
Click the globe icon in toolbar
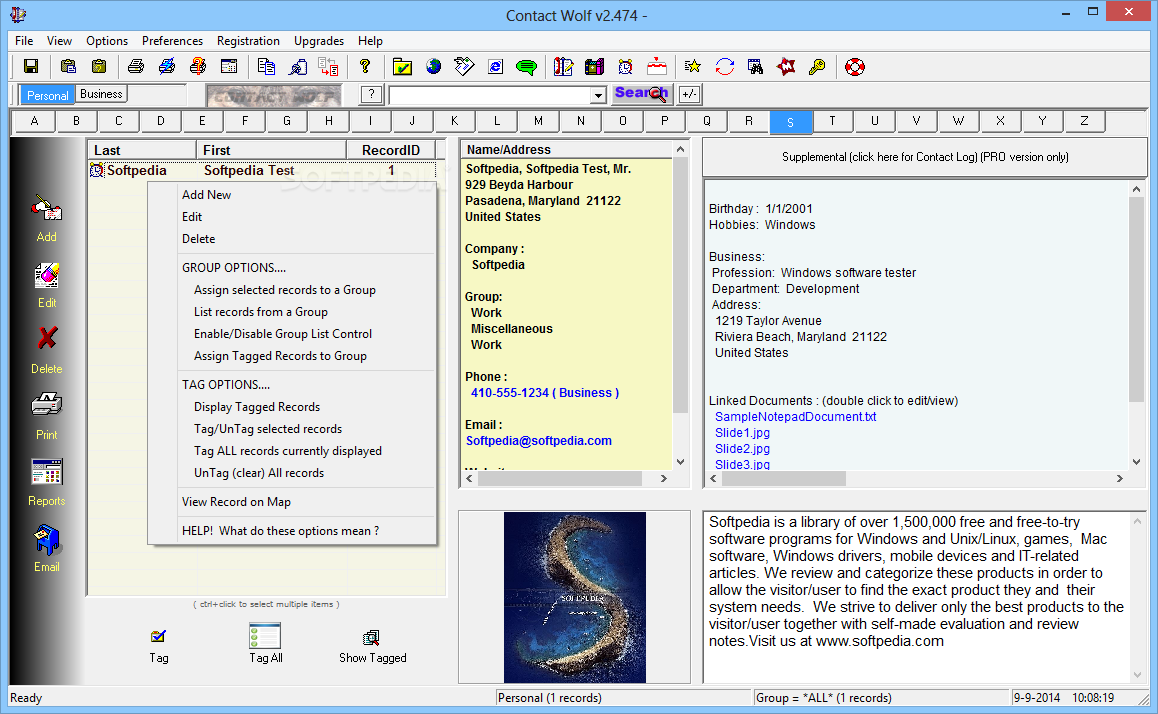tap(434, 66)
